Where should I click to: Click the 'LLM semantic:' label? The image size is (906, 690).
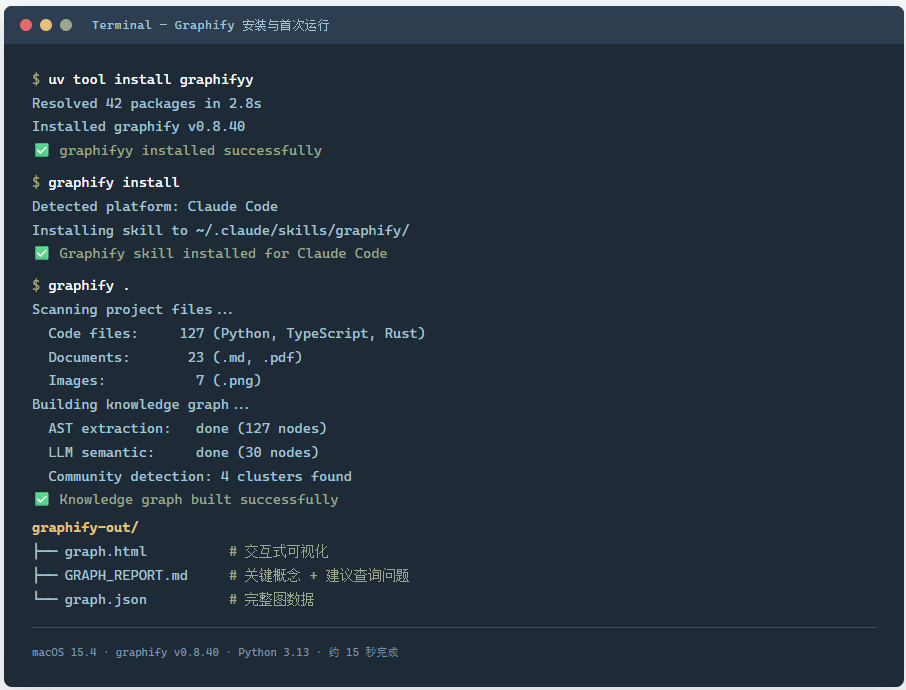101,452
